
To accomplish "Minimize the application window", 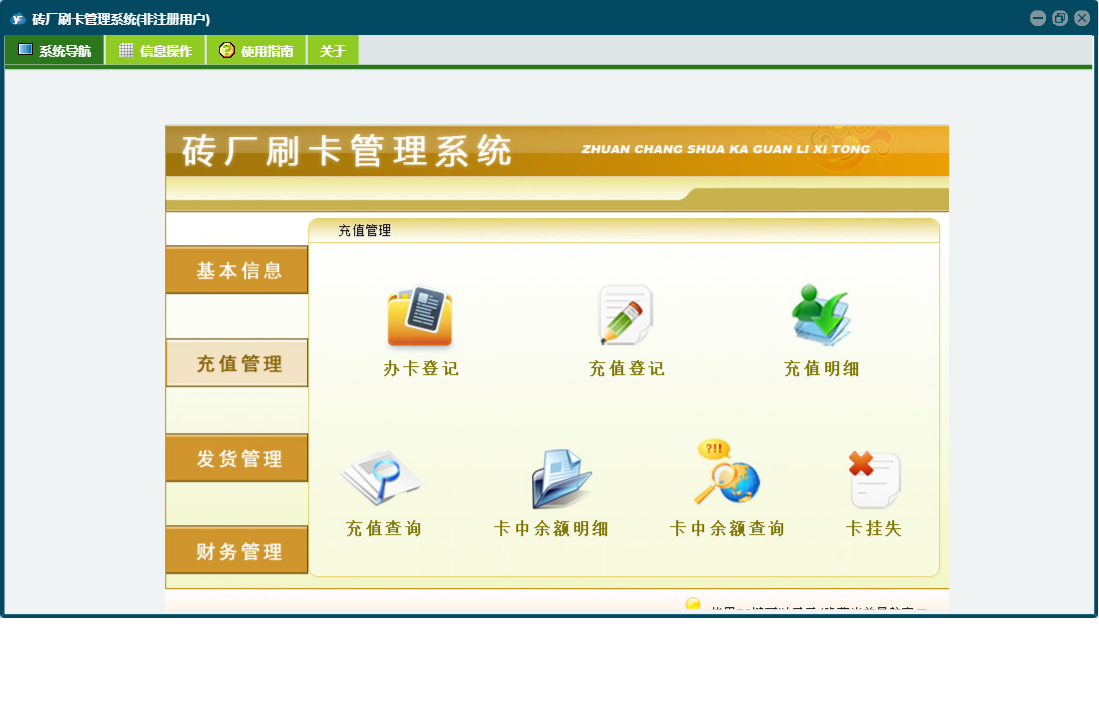I will 1038,18.
